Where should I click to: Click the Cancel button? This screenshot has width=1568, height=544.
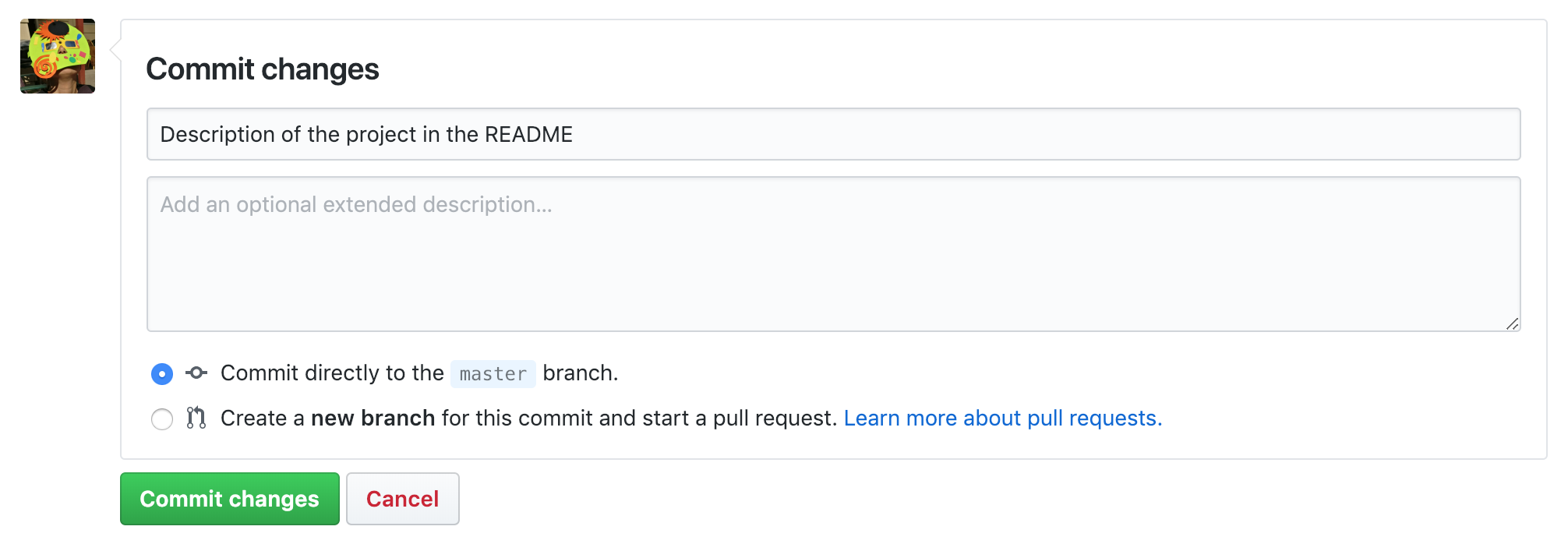[402, 499]
